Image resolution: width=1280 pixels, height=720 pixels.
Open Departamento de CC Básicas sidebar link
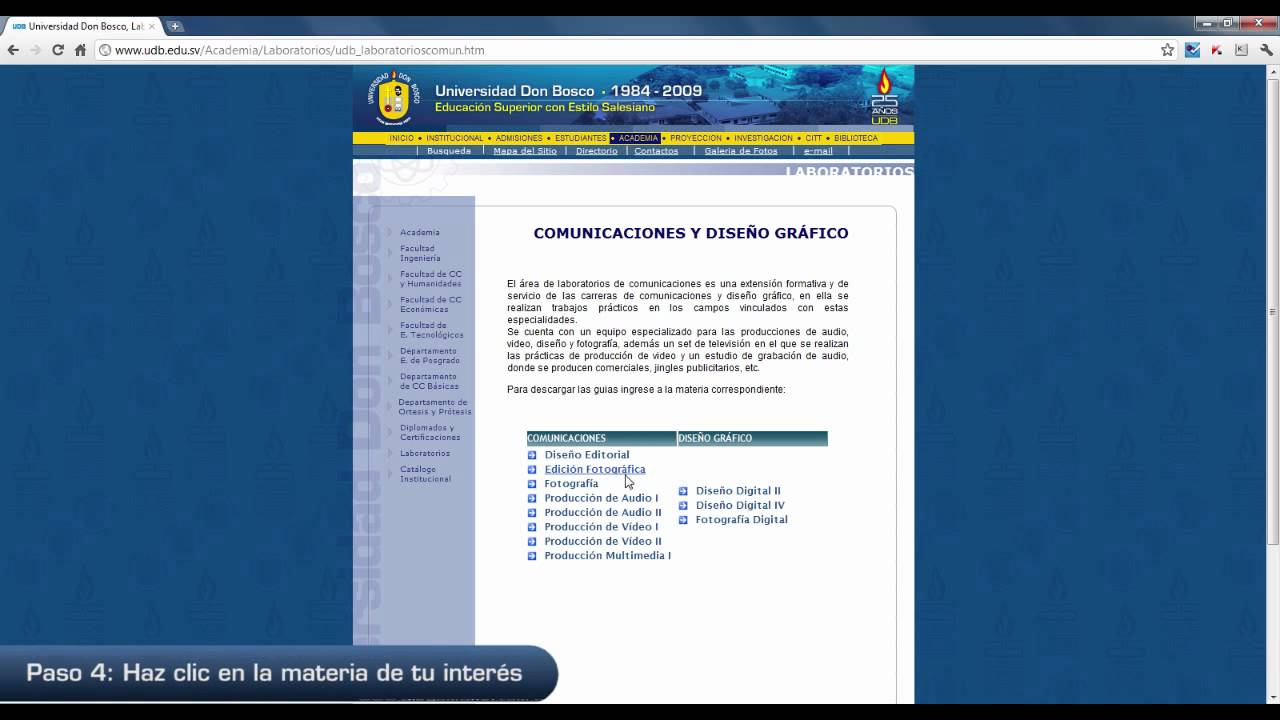click(x=429, y=382)
